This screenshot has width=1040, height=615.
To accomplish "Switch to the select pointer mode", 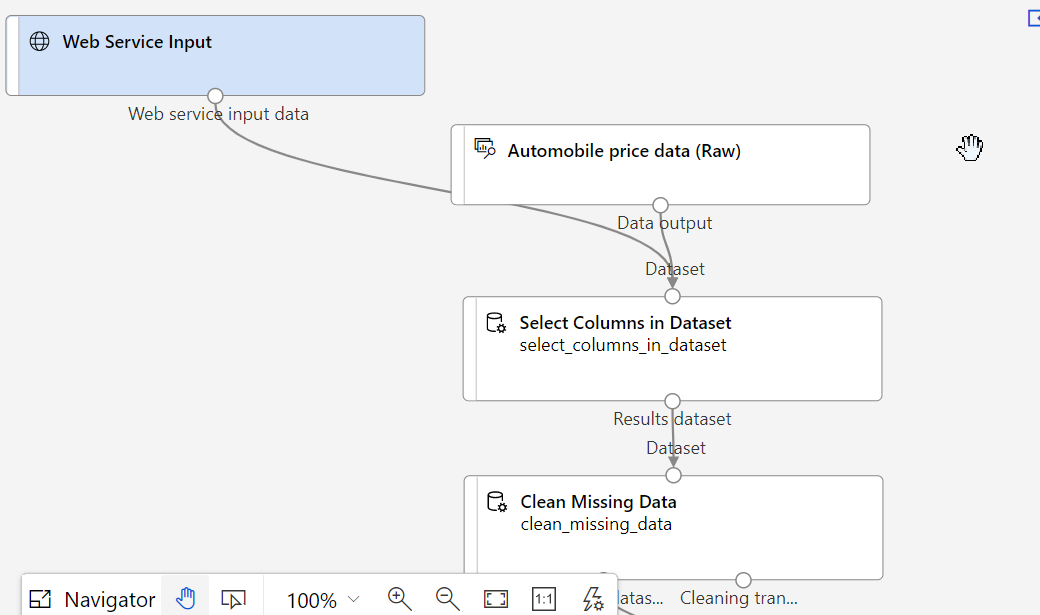I will (x=233, y=599).
